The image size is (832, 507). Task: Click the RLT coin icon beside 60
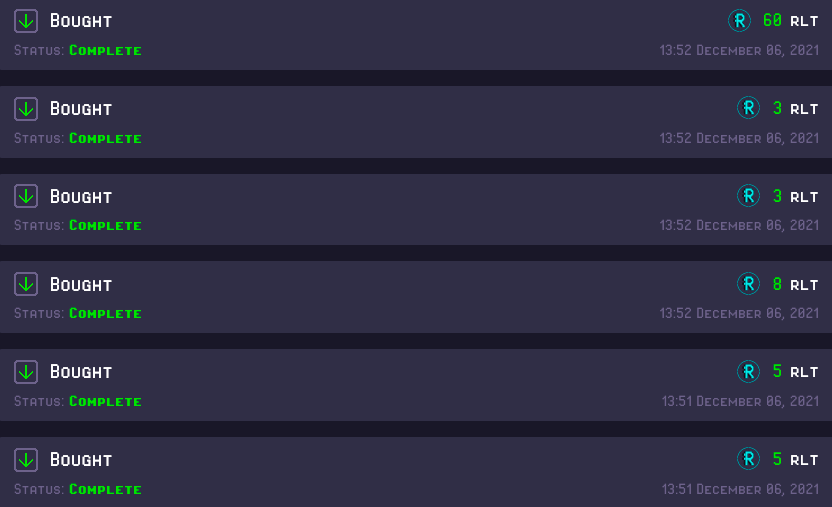tap(739, 21)
